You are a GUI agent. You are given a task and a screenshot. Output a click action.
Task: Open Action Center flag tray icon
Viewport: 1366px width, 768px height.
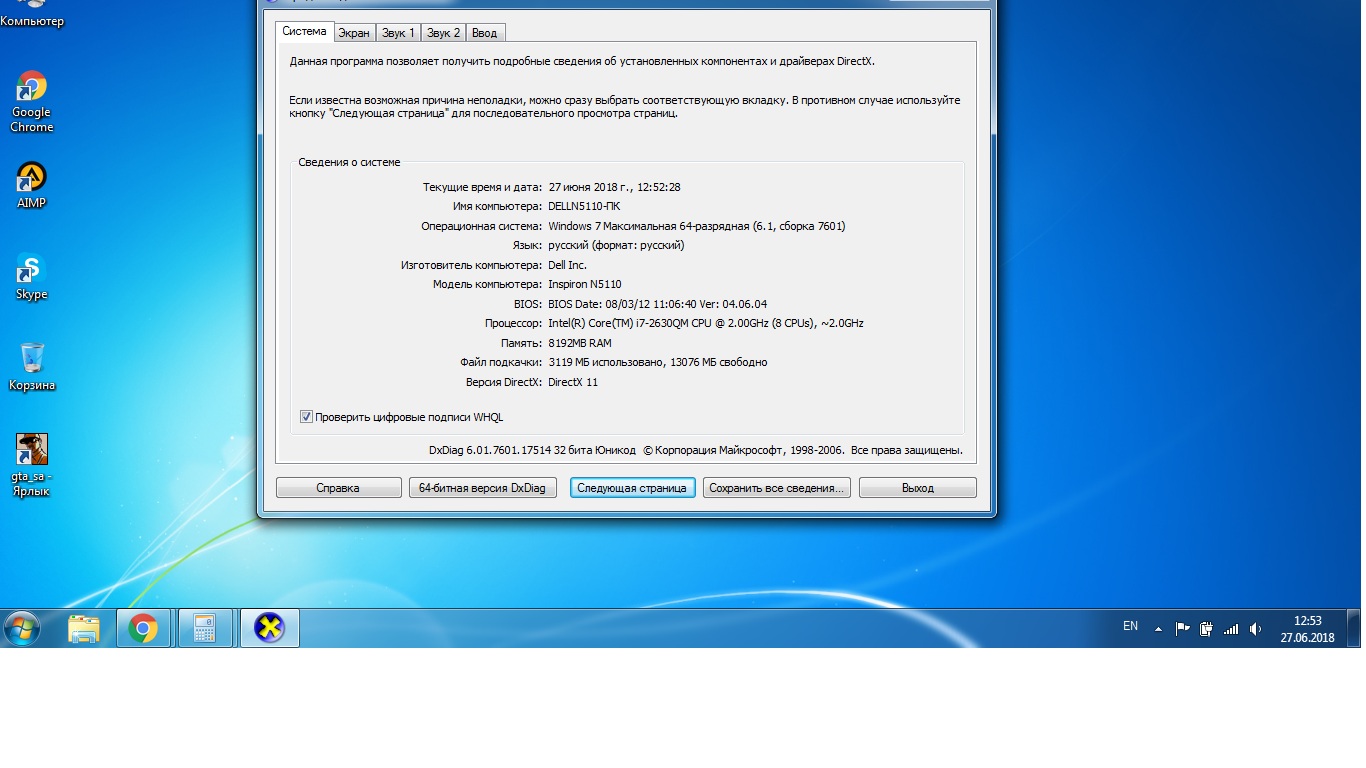[x=1182, y=629]
